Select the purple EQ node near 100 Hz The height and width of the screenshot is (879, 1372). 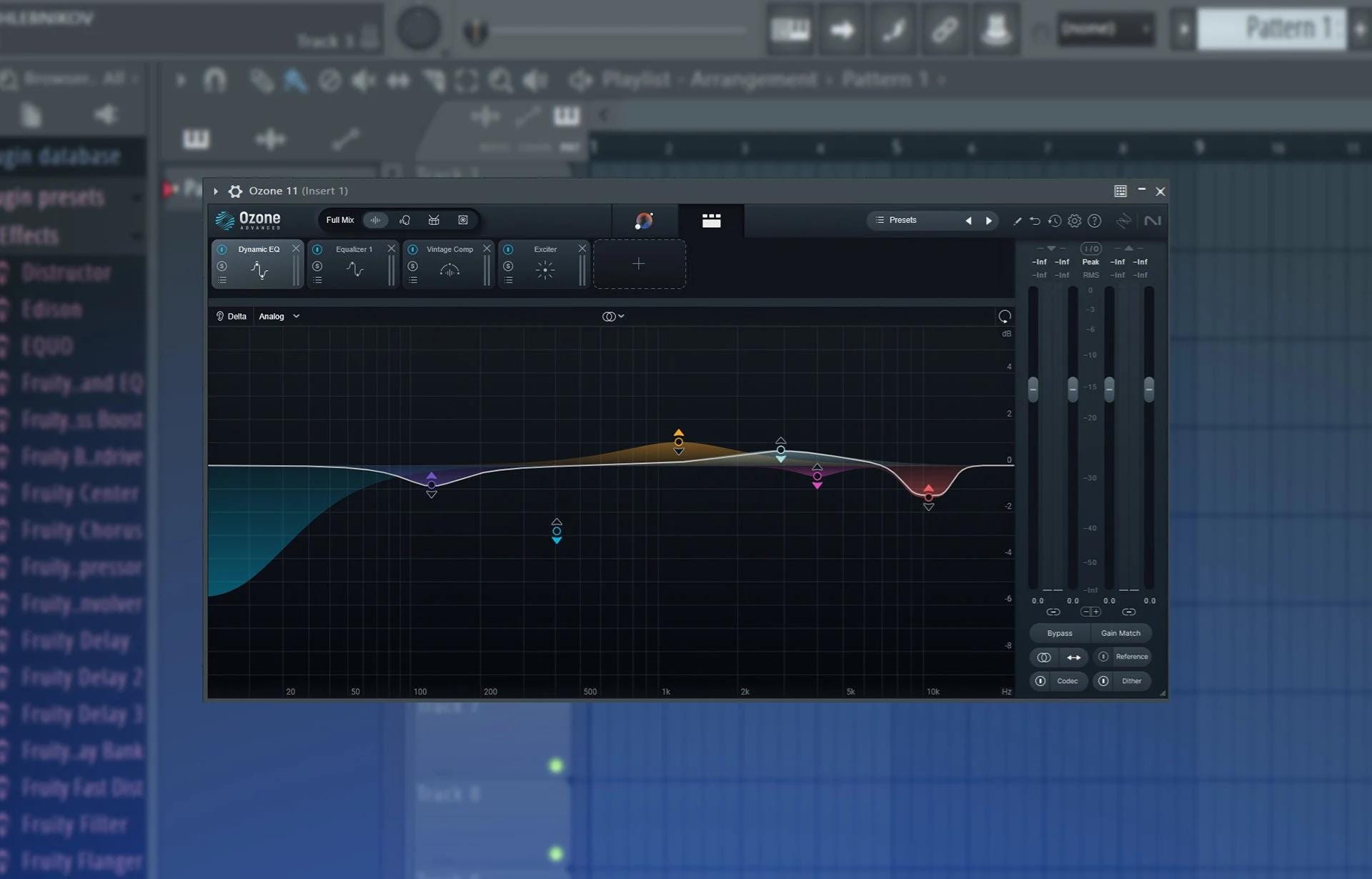pos(432,485)
